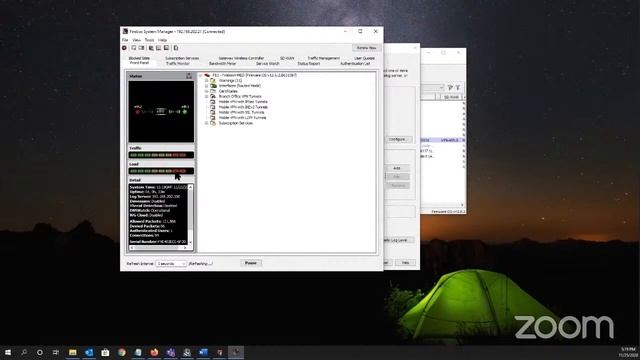Image resolution: width=640 pixels, height=360 pixels.
Task: Open the File menu
Action: click(x=125, y=40)
